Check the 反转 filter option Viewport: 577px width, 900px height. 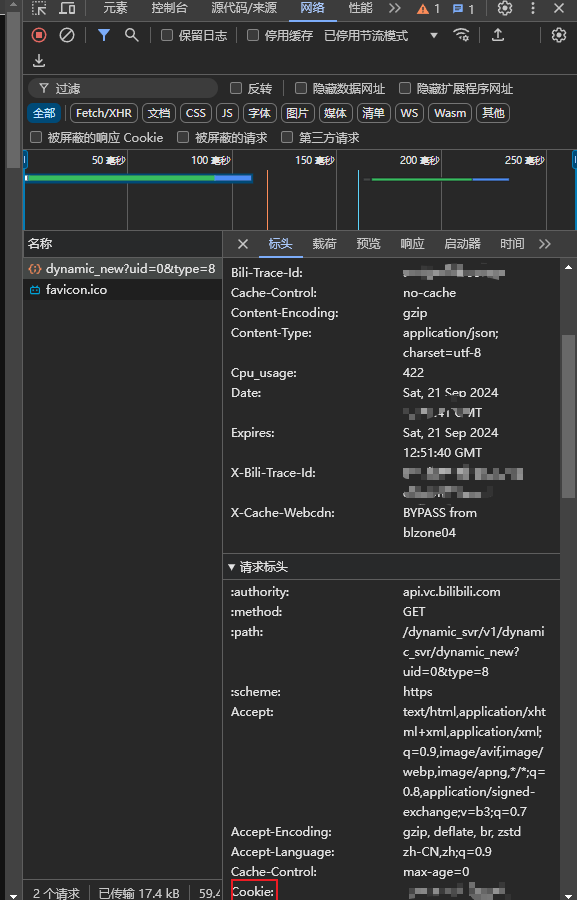coord(235,88)
